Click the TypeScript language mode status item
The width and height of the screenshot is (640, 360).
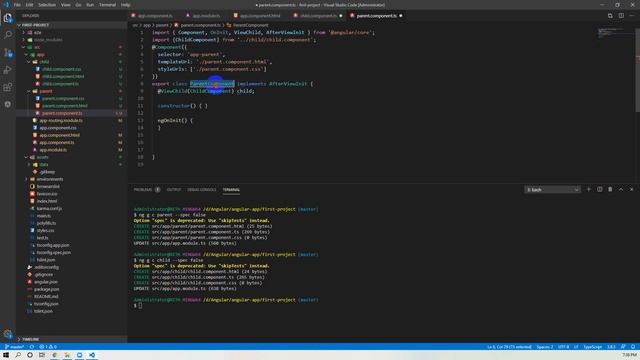pyautogui.click(x=592, y=347)
